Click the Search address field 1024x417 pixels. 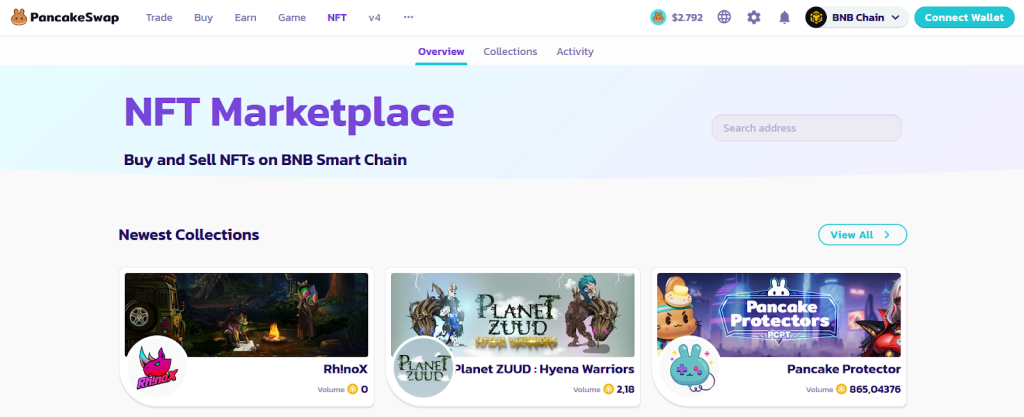(x=807, y=128)
